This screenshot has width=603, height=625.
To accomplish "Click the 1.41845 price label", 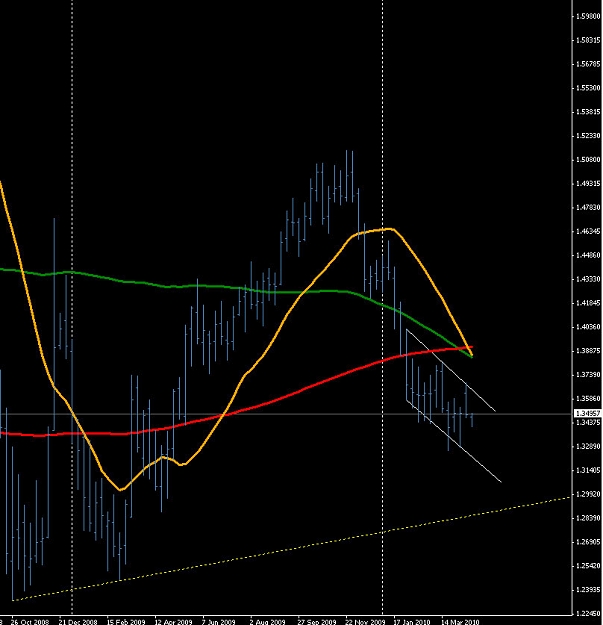I will [x=588, y=303].
